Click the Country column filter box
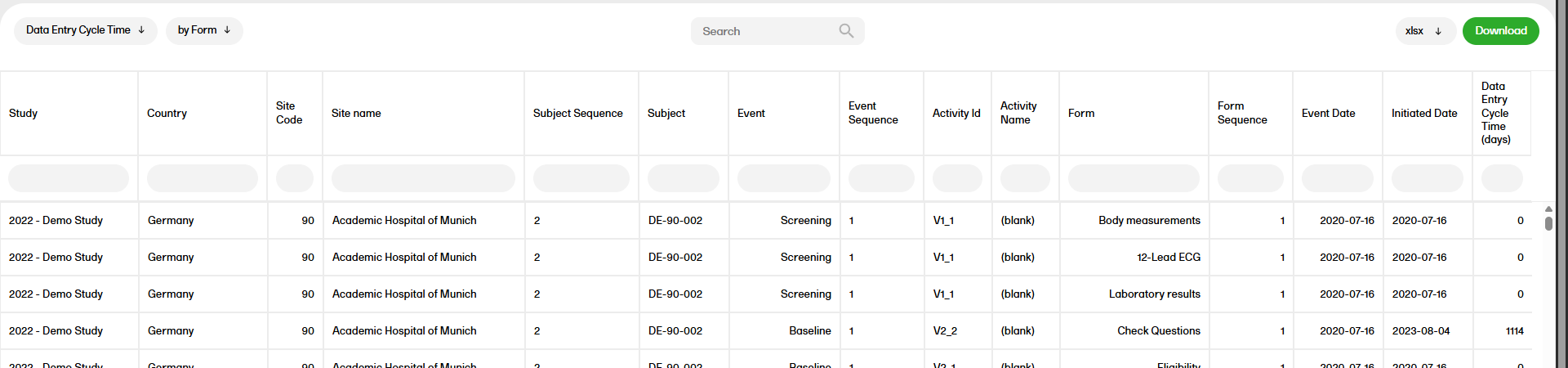 click(x=202, y=178)
